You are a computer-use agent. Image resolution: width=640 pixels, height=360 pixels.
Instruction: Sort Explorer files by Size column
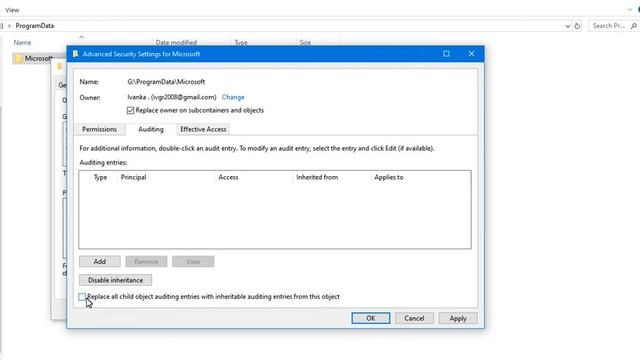click(305, 42)
